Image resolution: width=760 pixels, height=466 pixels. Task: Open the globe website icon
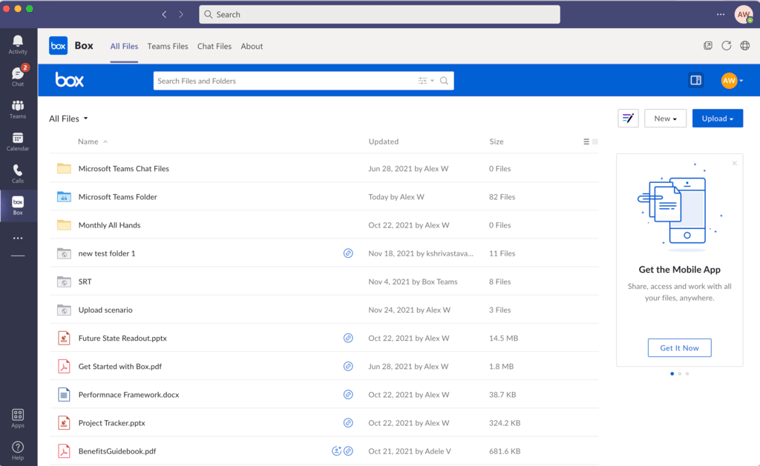(744, 46)
